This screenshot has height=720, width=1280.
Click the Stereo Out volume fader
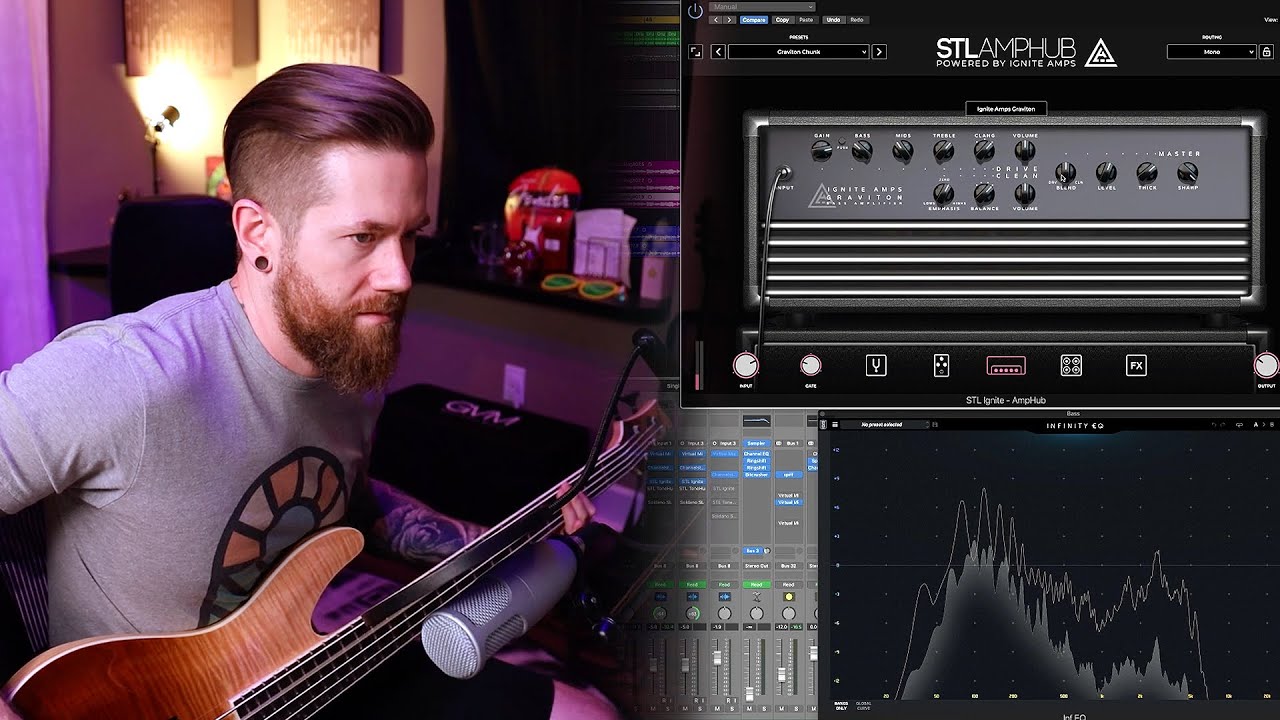pyautogui.click(x=749, y=694)
